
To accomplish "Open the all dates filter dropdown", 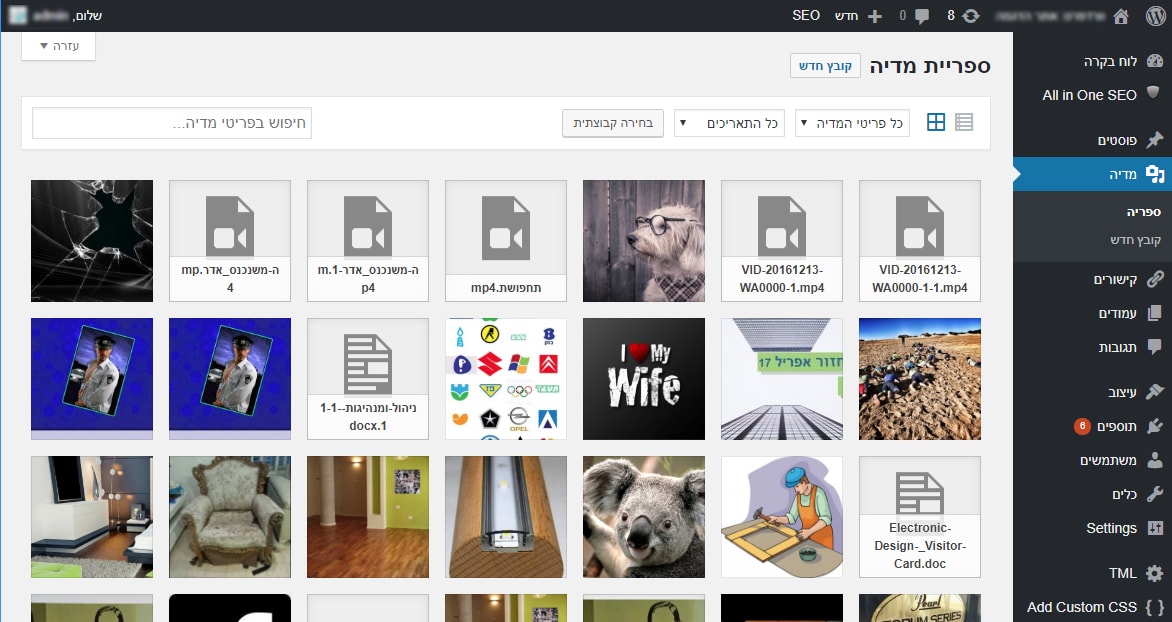I will coord(730,123).
